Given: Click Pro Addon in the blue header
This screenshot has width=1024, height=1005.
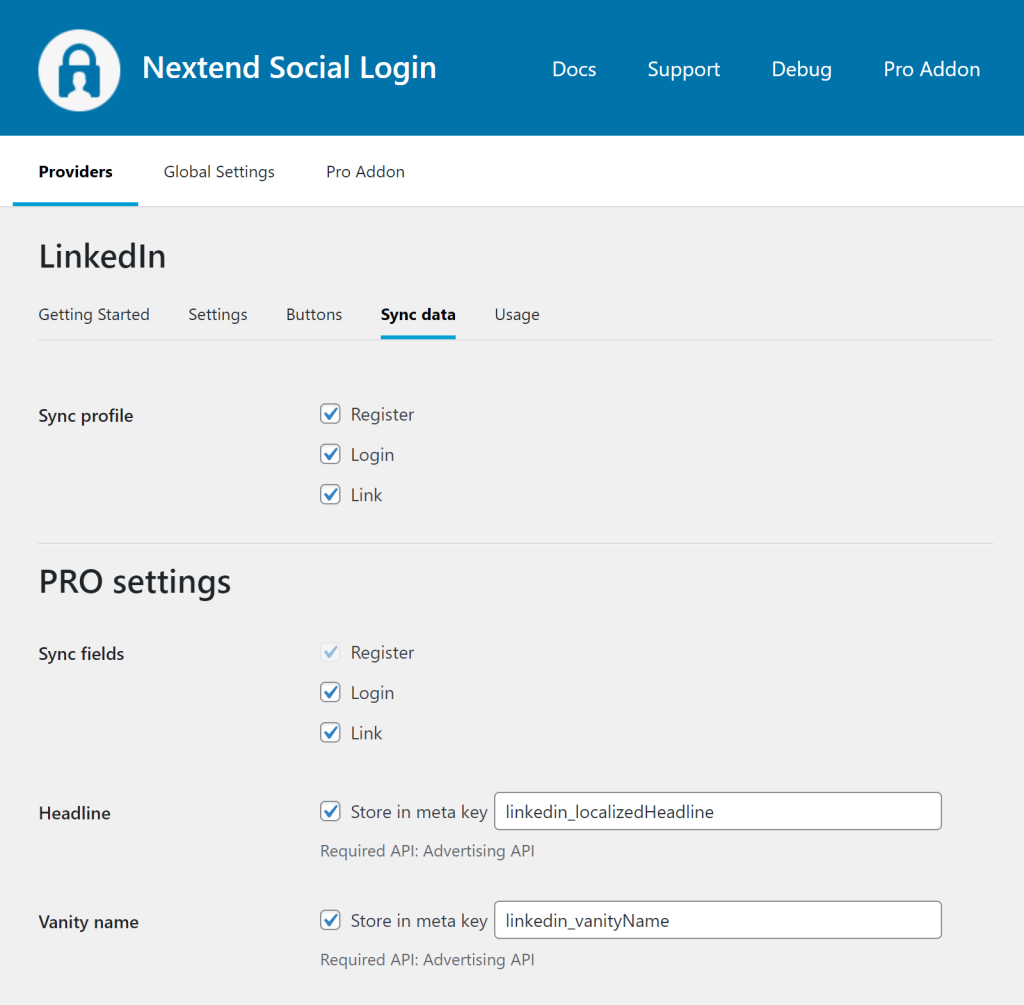Looking at the screenshot, I should click(x=931, y=69).
